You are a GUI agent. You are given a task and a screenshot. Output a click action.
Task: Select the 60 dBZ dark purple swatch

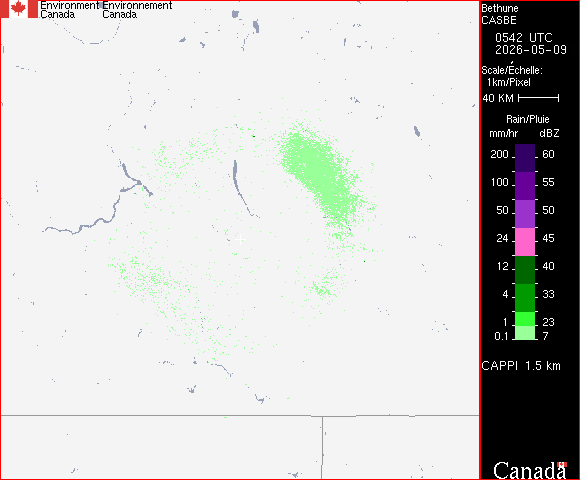pos(525,158)
